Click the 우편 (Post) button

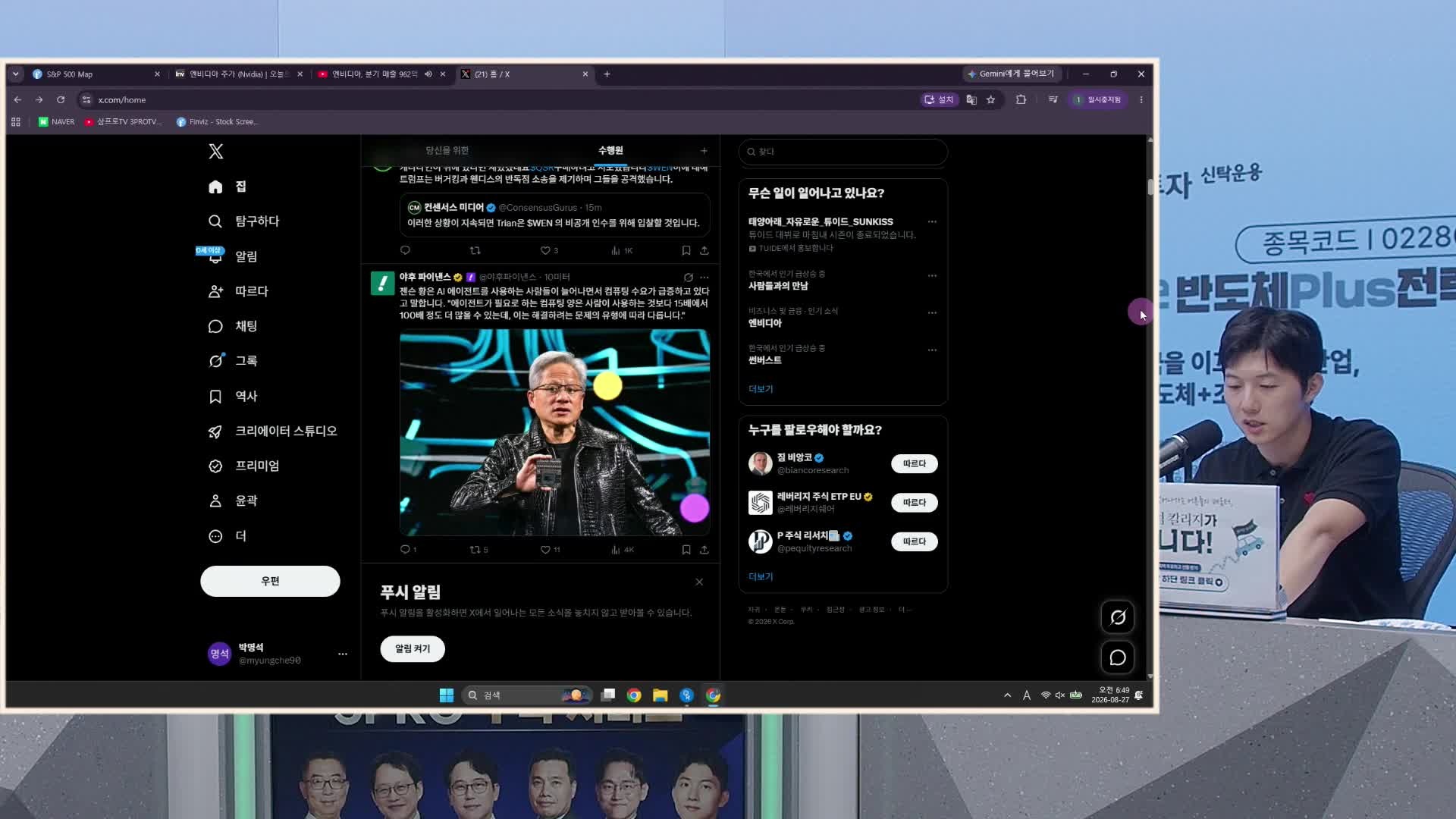(270, 581)
